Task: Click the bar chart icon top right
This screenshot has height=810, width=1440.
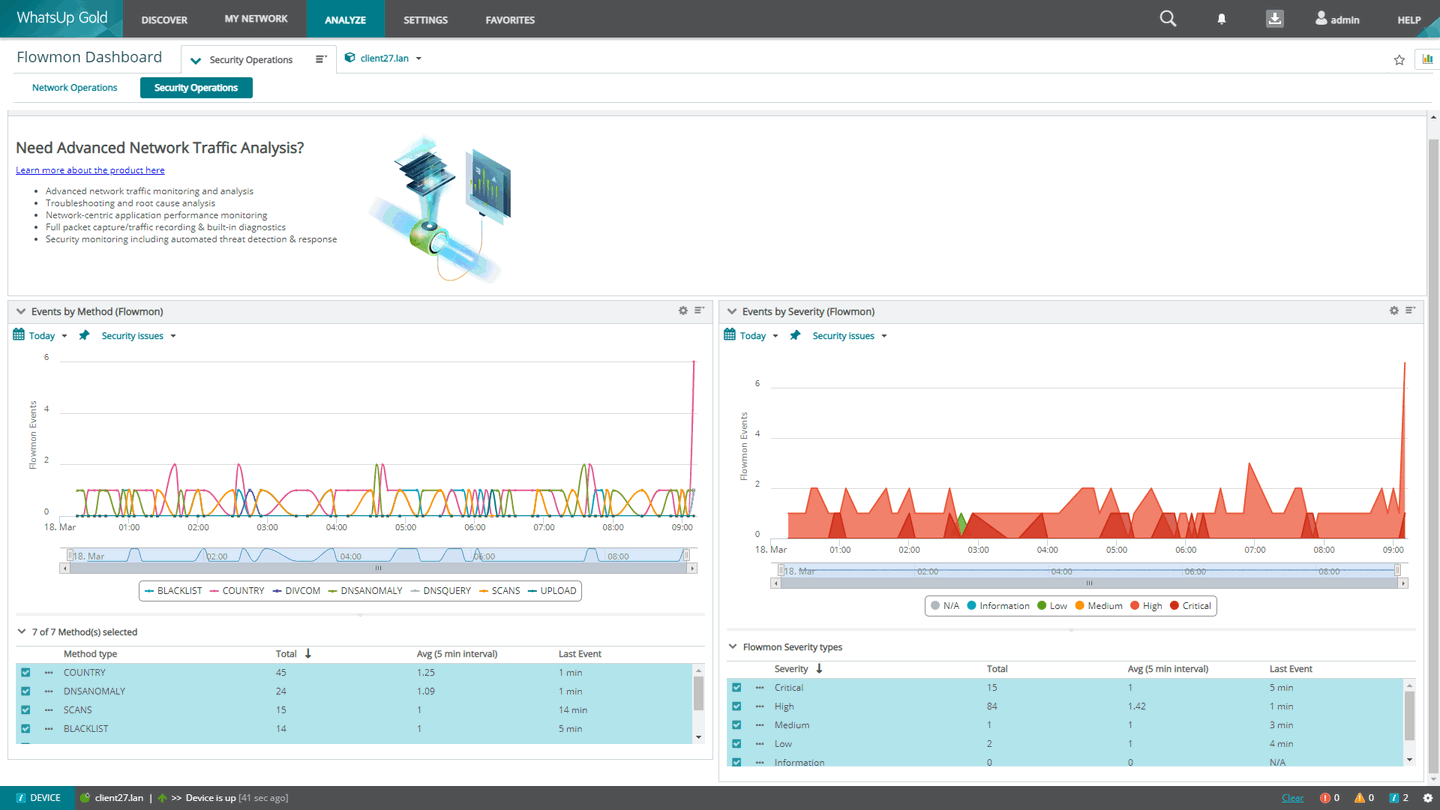Action: [1427, 60]
